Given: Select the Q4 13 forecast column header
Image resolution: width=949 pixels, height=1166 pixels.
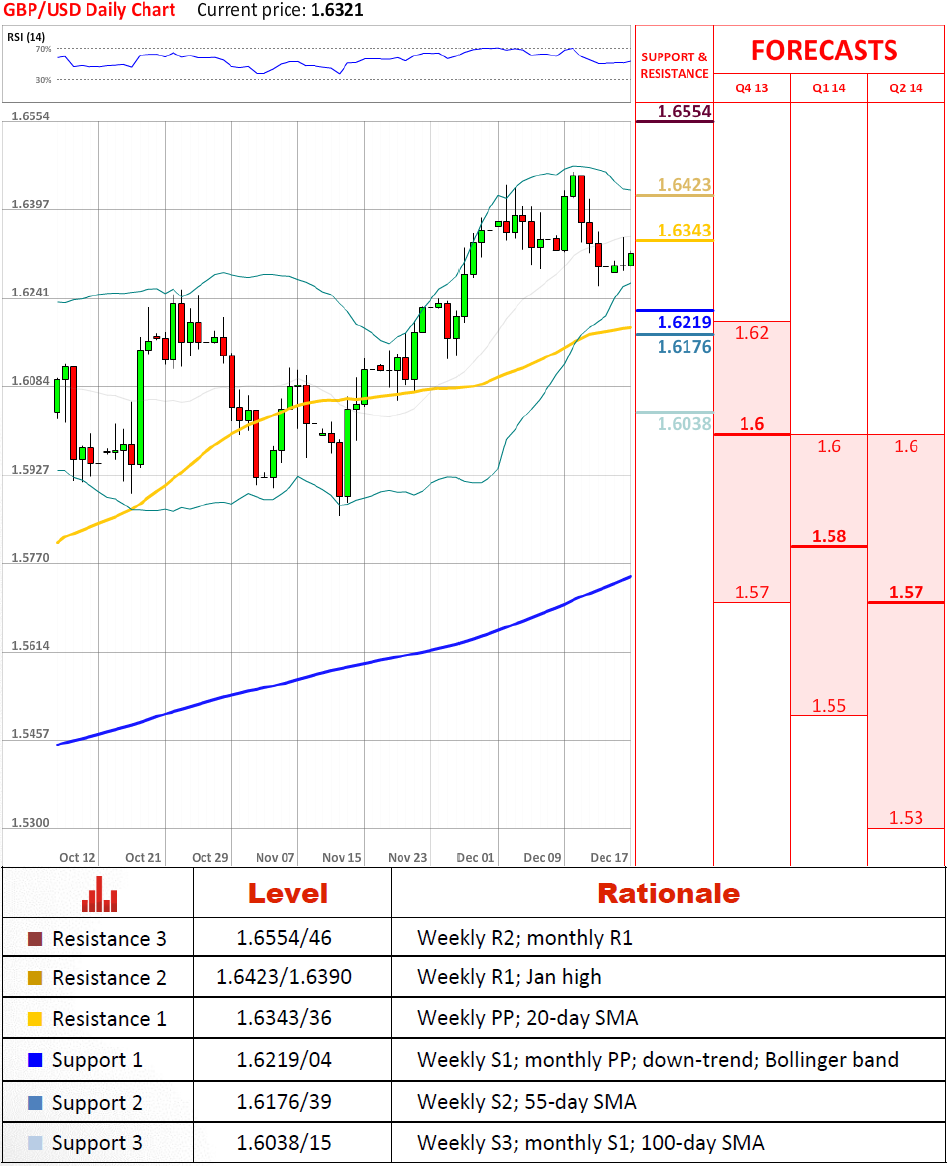Looking at the screenshot, I should tap(752, 88).
